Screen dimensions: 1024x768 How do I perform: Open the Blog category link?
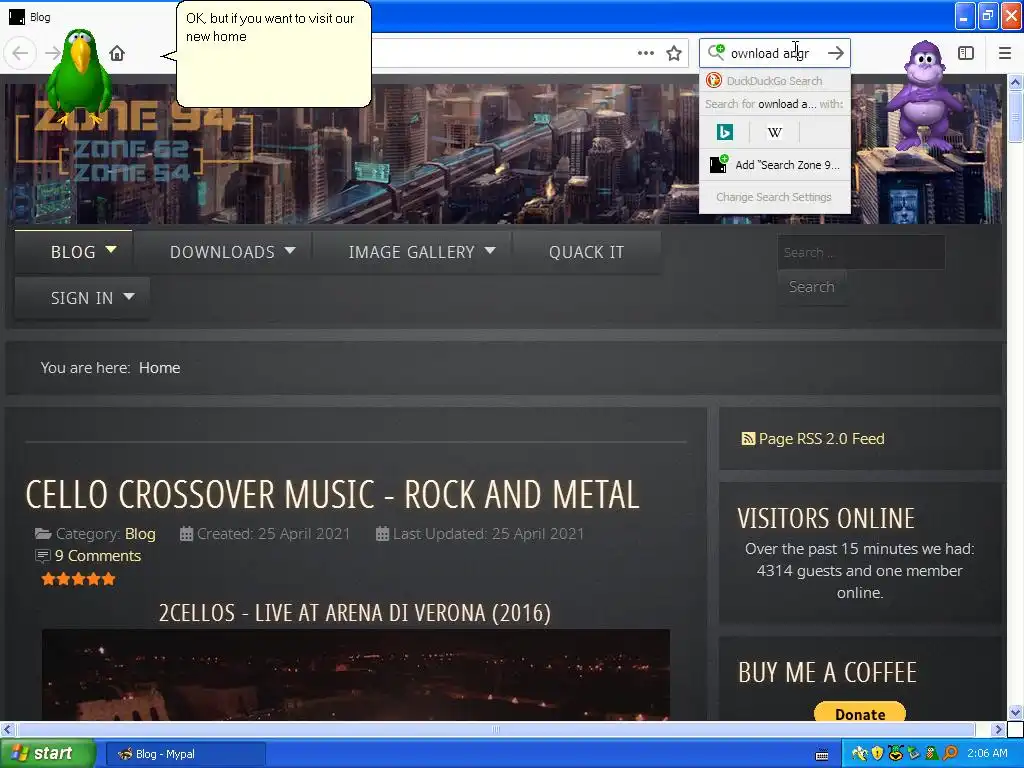tap(140, 534)
